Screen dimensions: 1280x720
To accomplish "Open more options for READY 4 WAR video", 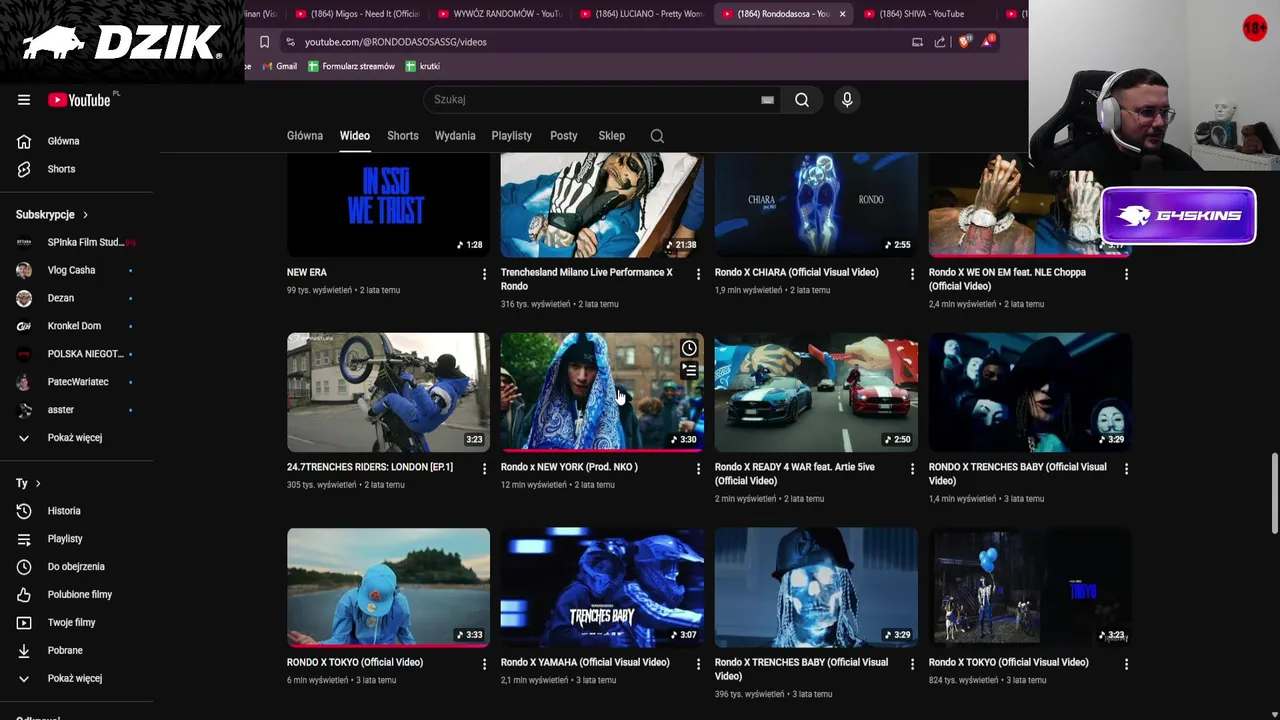I will 912,469.
